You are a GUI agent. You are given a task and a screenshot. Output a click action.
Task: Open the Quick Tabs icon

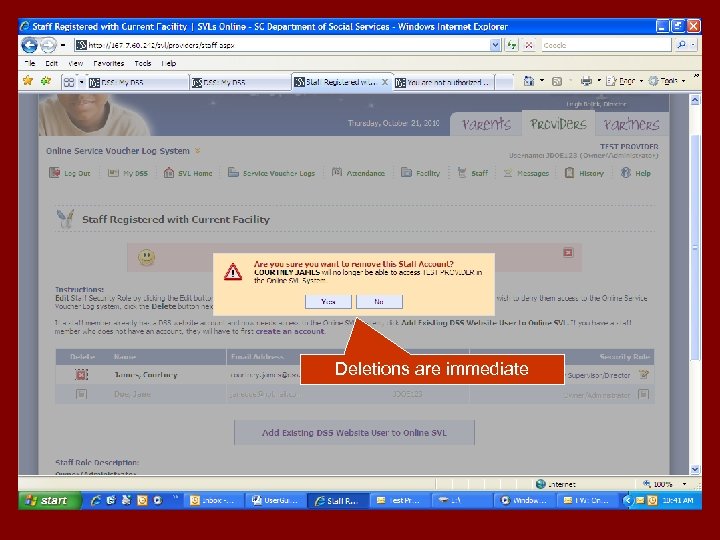(x=69, y=82)
